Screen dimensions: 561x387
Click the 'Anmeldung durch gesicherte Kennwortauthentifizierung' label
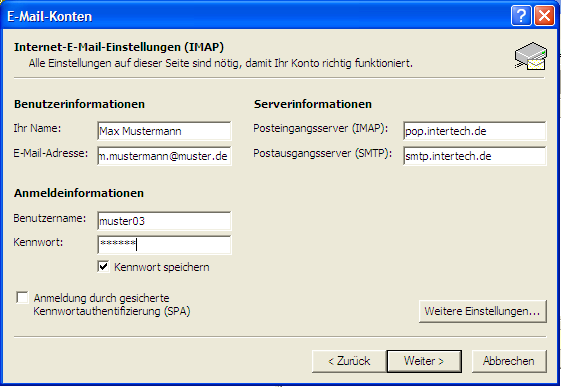[112, 304]
